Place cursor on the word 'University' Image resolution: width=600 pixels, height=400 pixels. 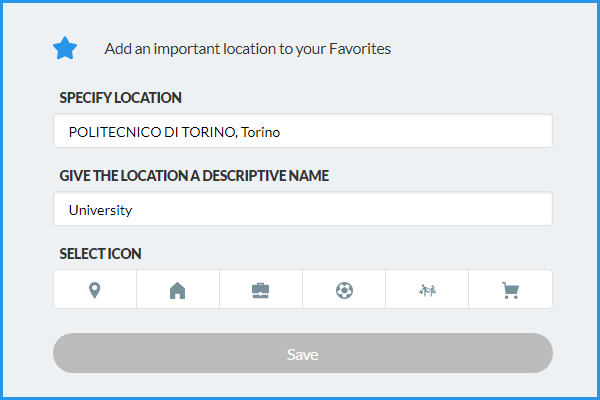coord(100,210)
